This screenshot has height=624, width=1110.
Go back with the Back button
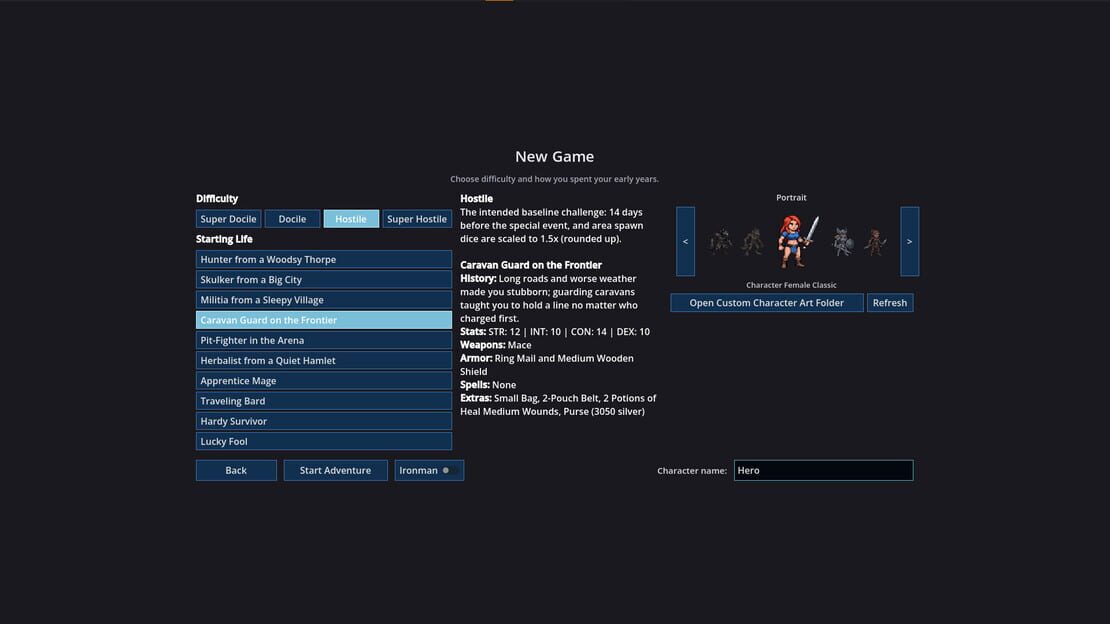(x=236, y=470)
